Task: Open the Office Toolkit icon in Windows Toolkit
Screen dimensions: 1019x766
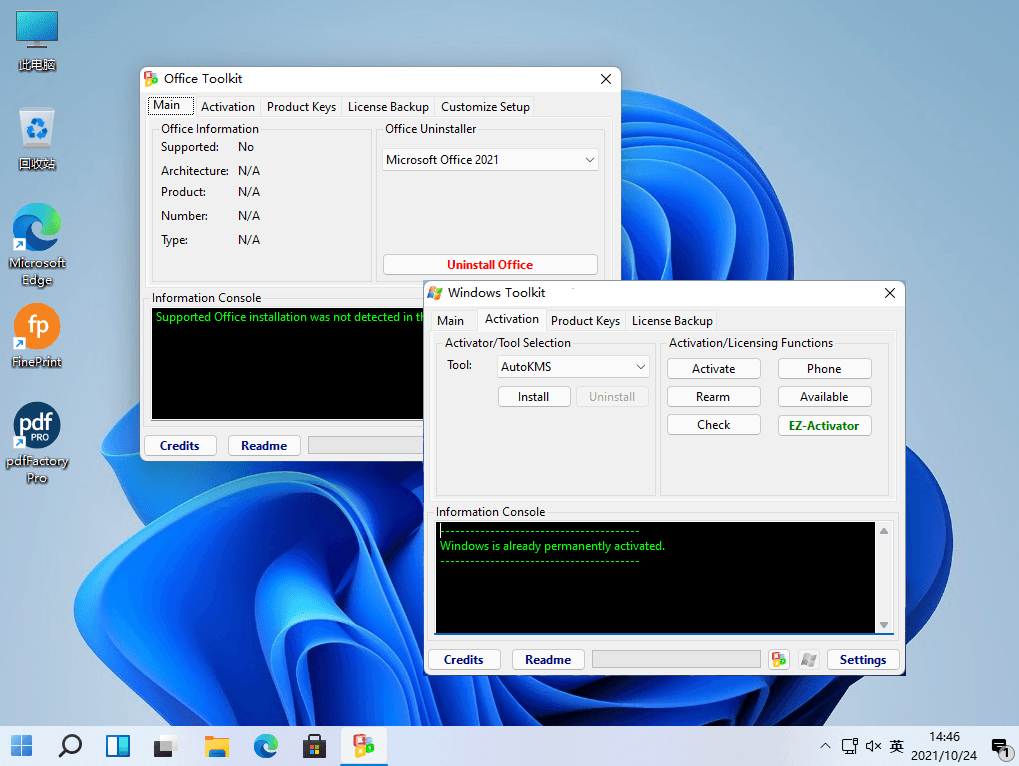Action: 779,659
